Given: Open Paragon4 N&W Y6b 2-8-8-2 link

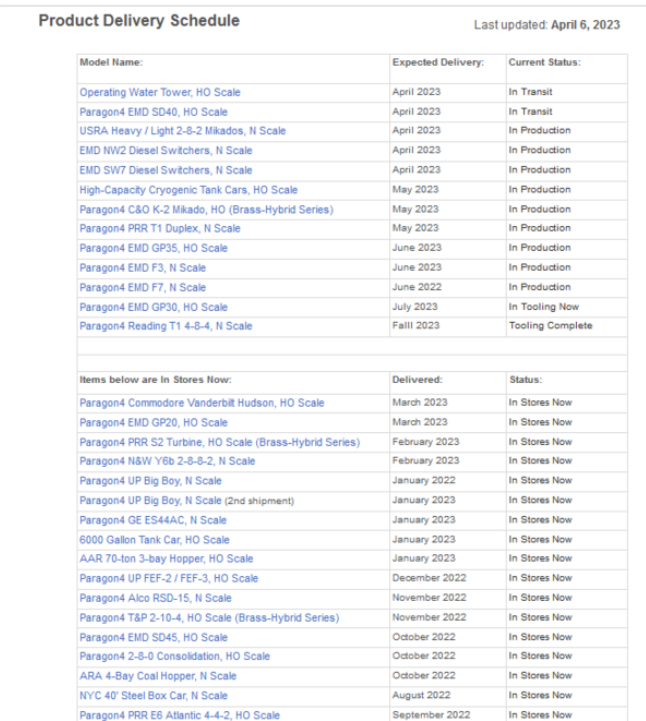Looking at the screenshot, I should pyautogui.click(x=167, y=461).
